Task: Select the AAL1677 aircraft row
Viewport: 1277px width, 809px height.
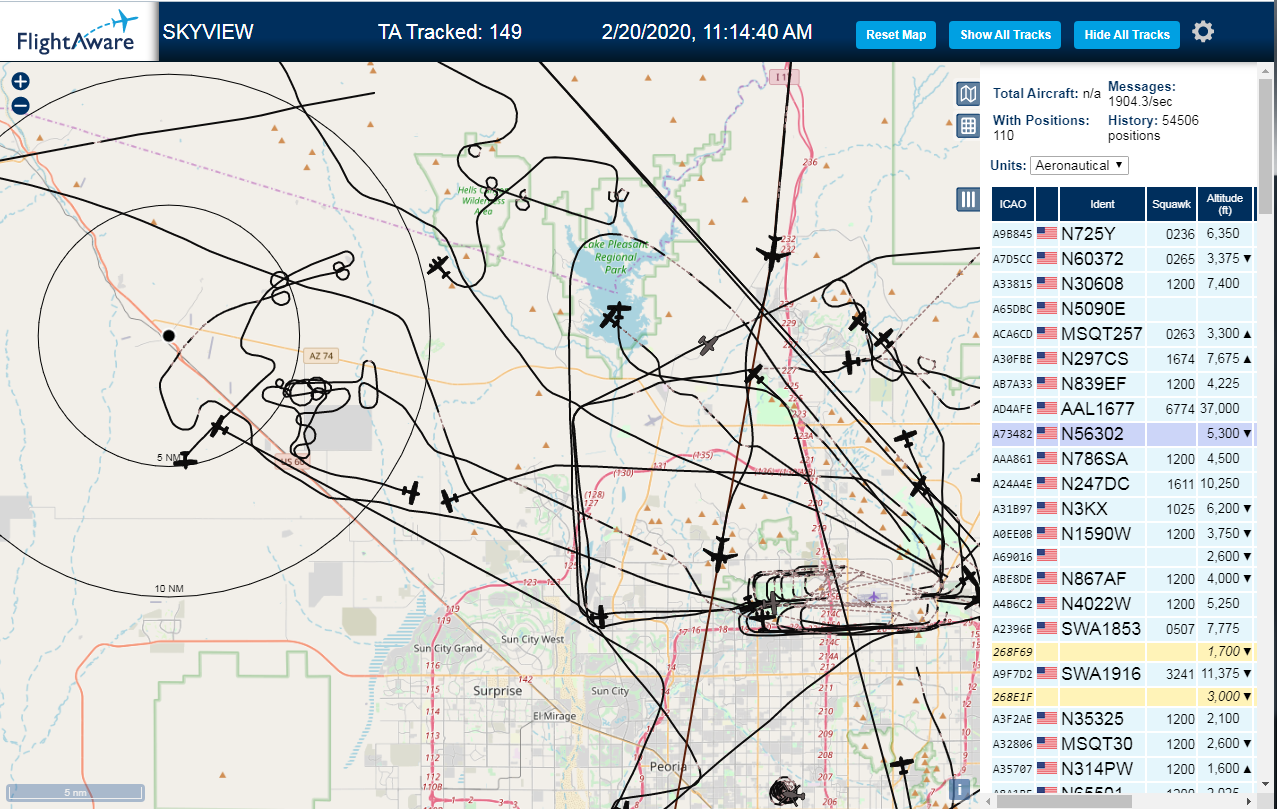Action: tap(1124, 409)
